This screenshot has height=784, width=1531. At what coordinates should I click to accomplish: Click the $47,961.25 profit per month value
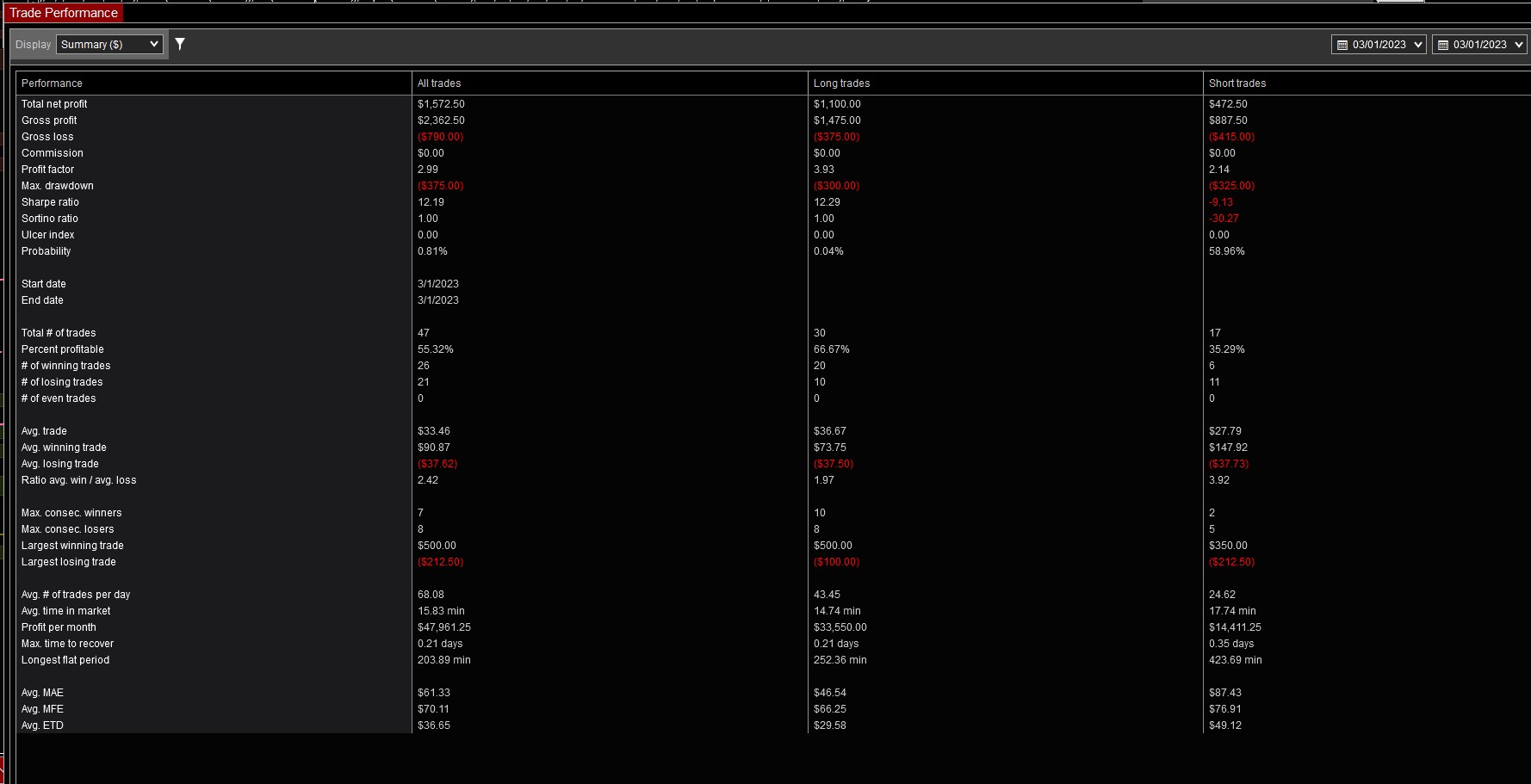pos(444,627)
